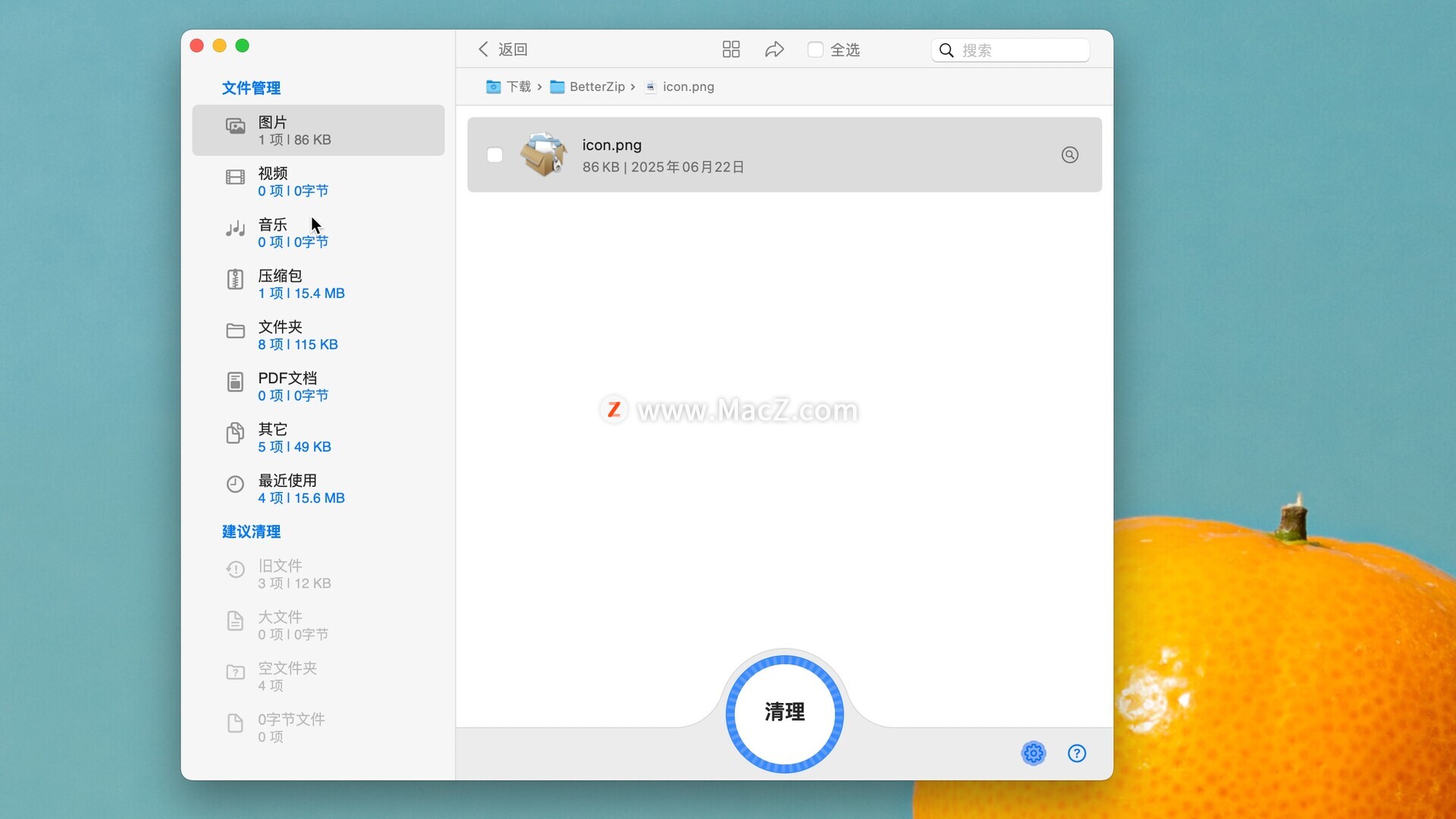Image resolution: width=1456 pixels, height=819 pixels.
Task: Navigate to BetterZip in breadcrumb path
Action: [597, 86]
